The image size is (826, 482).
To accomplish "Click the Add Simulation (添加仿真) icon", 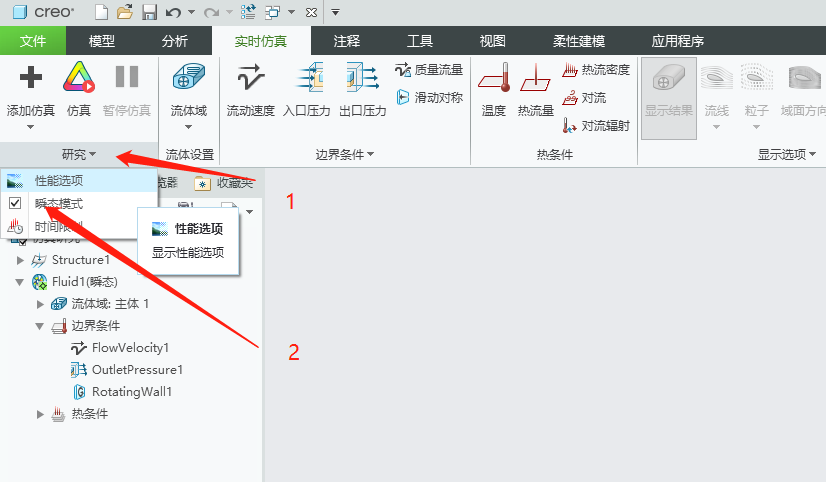I will pyautogui.click(x=30, y=78).
